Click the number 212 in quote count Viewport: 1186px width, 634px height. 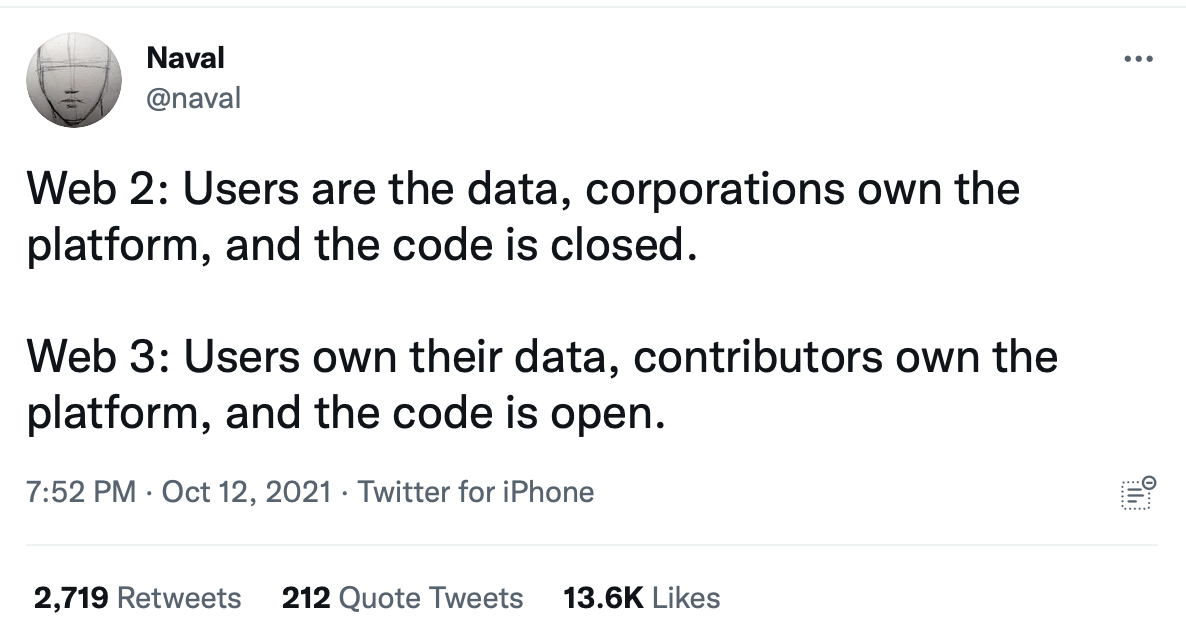[x=306, y=598]
